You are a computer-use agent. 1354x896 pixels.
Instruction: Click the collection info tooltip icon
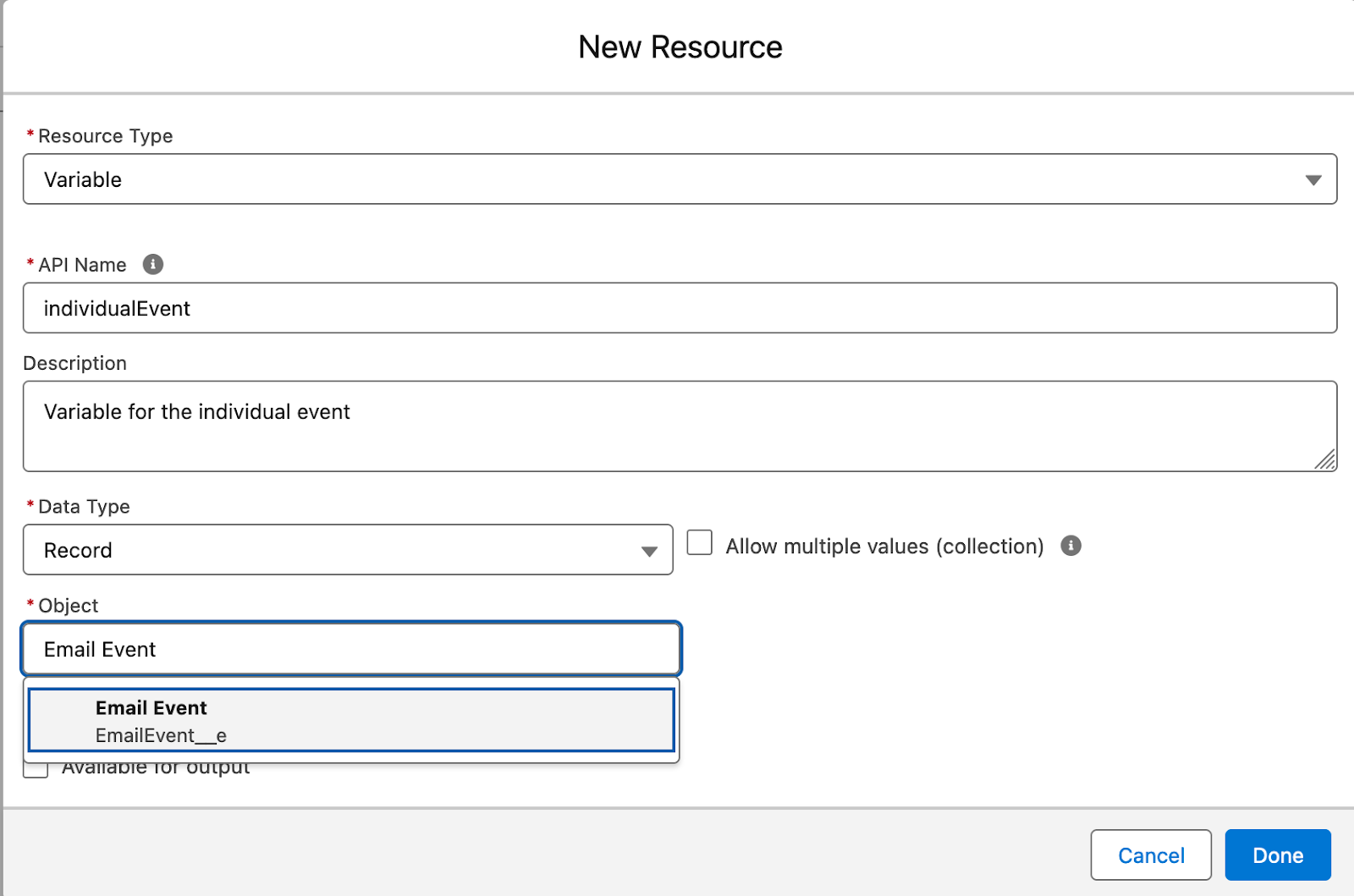(x=1071, y=546)
